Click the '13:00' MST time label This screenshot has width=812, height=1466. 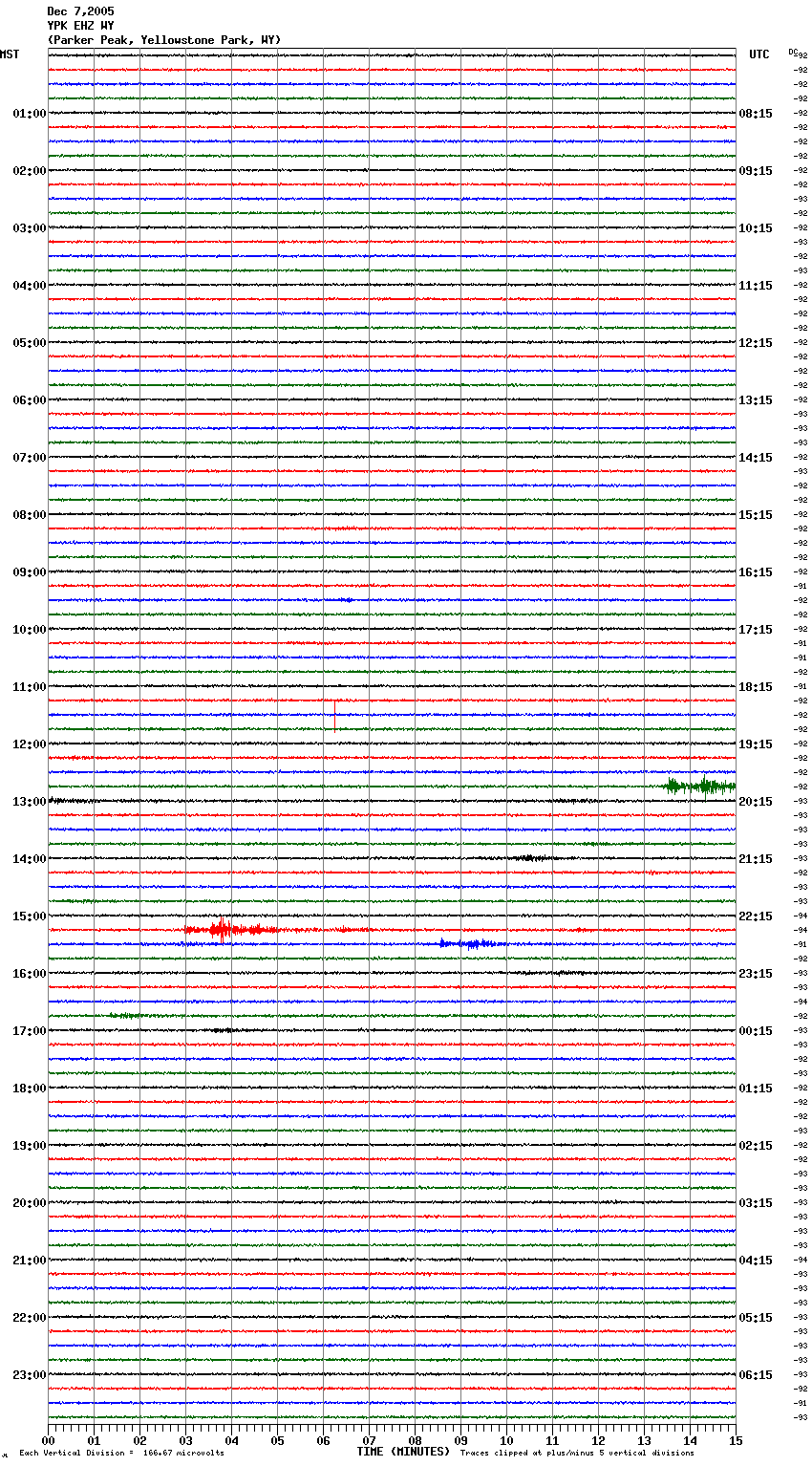coord(29,802)
